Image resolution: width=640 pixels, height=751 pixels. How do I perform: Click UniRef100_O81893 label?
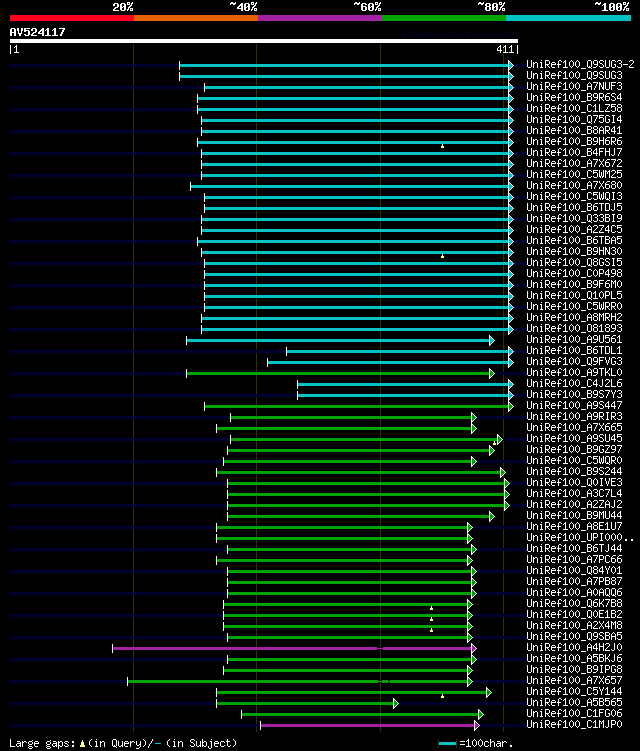click(x=574, y=329)
